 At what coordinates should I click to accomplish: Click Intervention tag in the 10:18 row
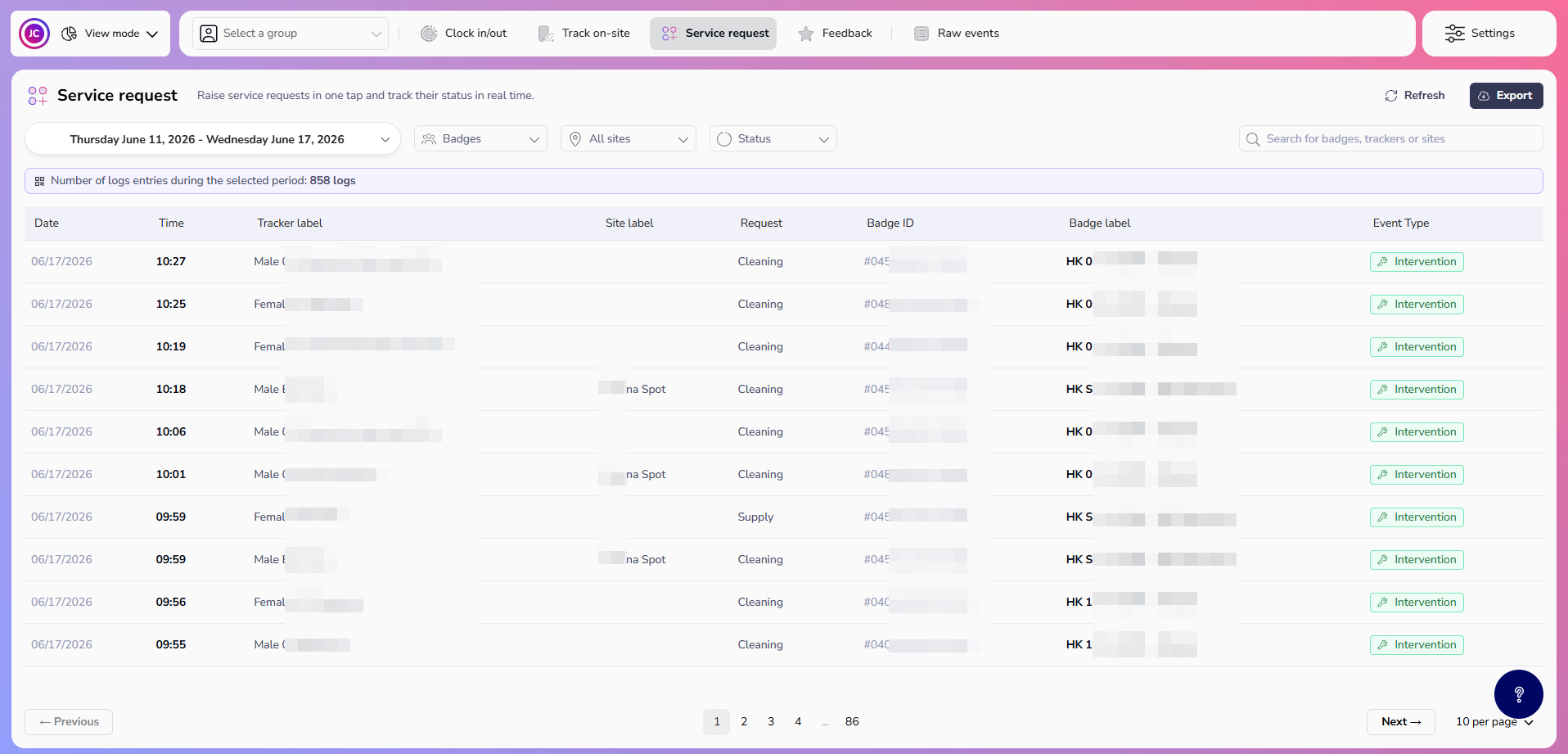click(1417, 390)
